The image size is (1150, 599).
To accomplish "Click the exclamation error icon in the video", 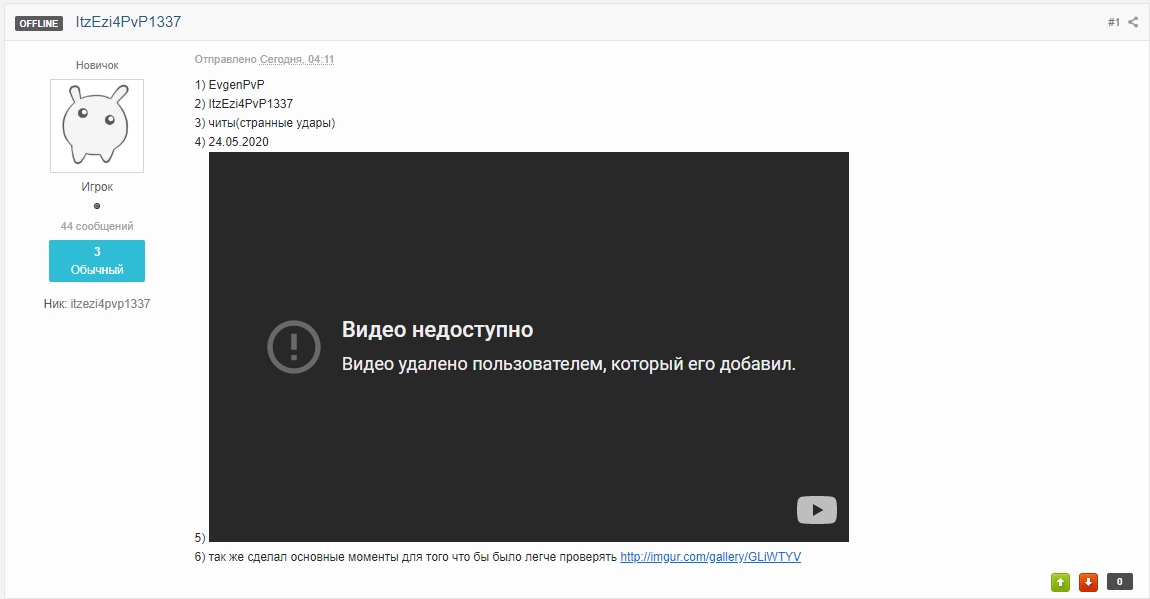I will click(x=293, y=347).
